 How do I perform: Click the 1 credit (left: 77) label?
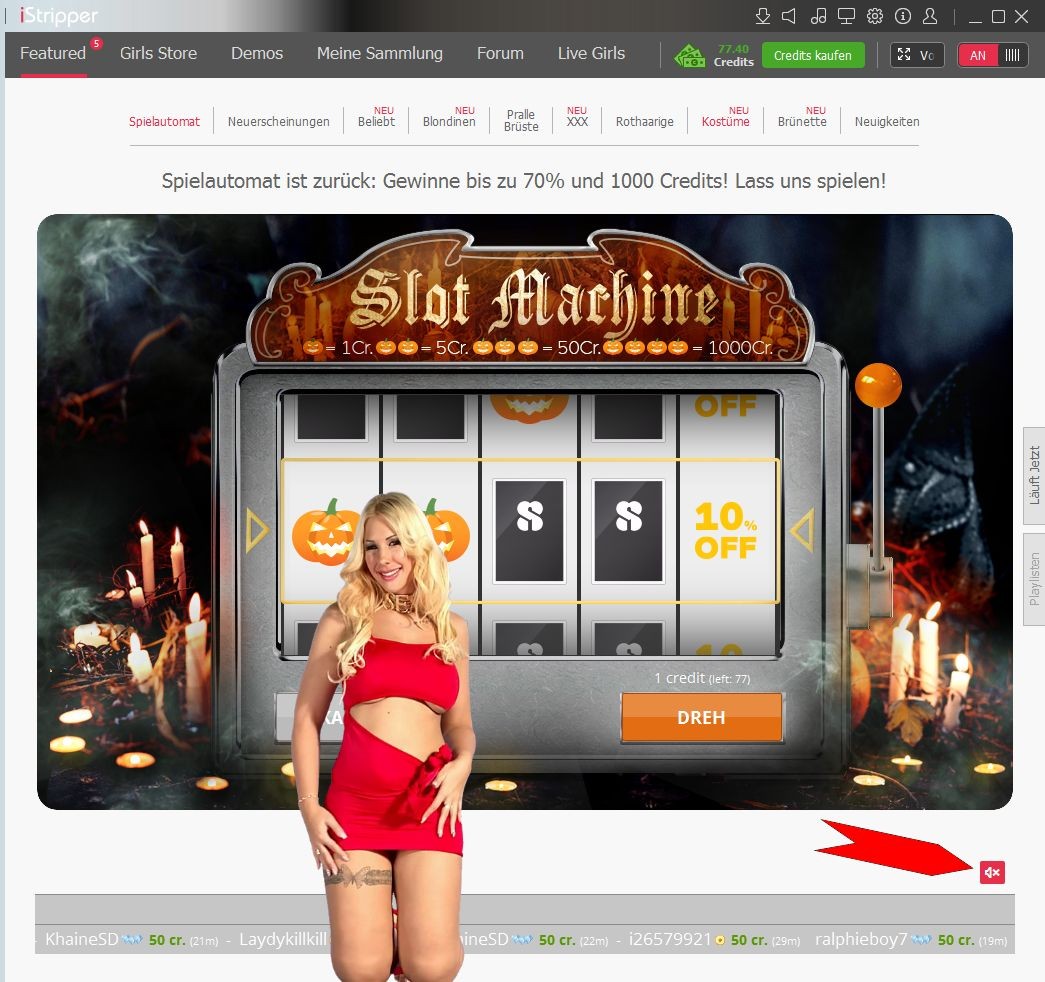tap(702, 678)
